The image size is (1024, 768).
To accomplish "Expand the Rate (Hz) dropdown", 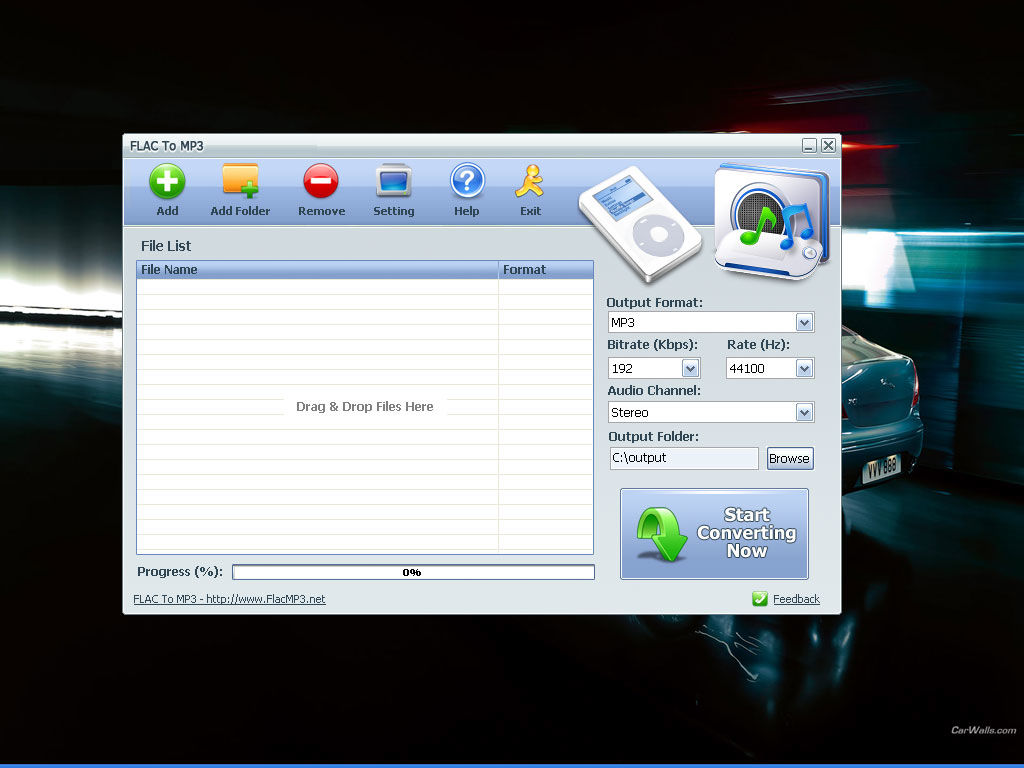I will pyautogui.click(x=804, y=369).
